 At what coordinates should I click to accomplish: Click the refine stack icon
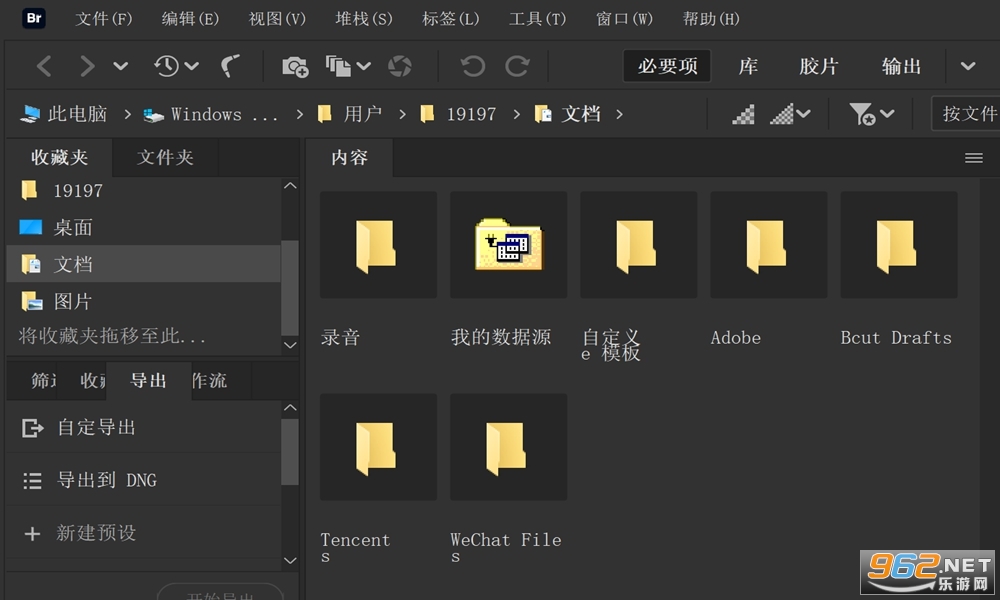pyautogui.click(x=338, y=66)
